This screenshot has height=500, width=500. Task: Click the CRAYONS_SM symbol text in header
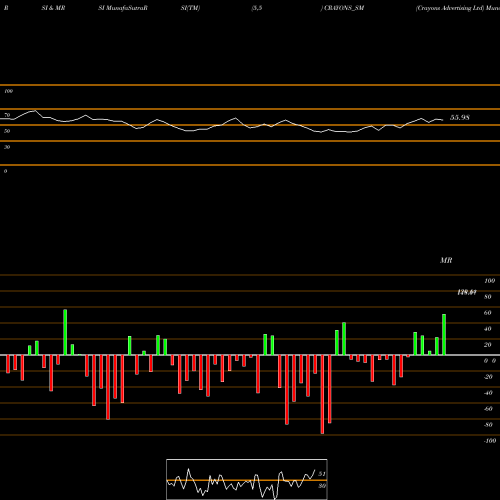pyautogui.click(x=344, y=8)
